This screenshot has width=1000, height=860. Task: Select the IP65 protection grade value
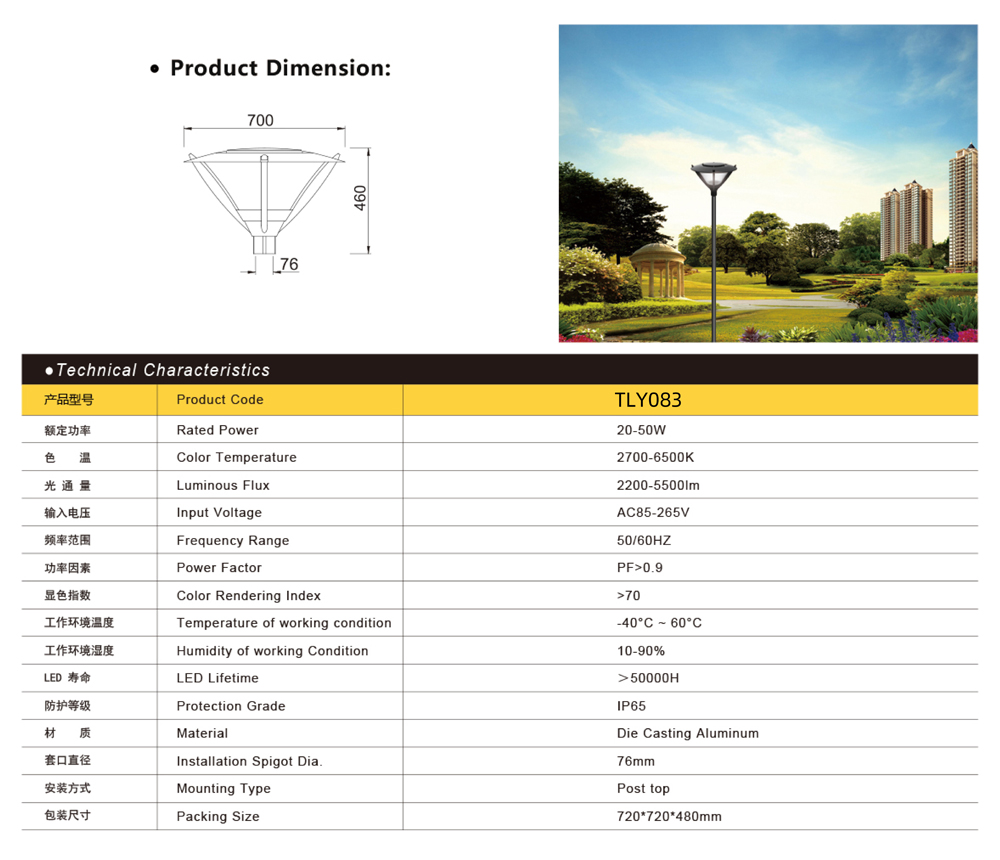point(631,706)
